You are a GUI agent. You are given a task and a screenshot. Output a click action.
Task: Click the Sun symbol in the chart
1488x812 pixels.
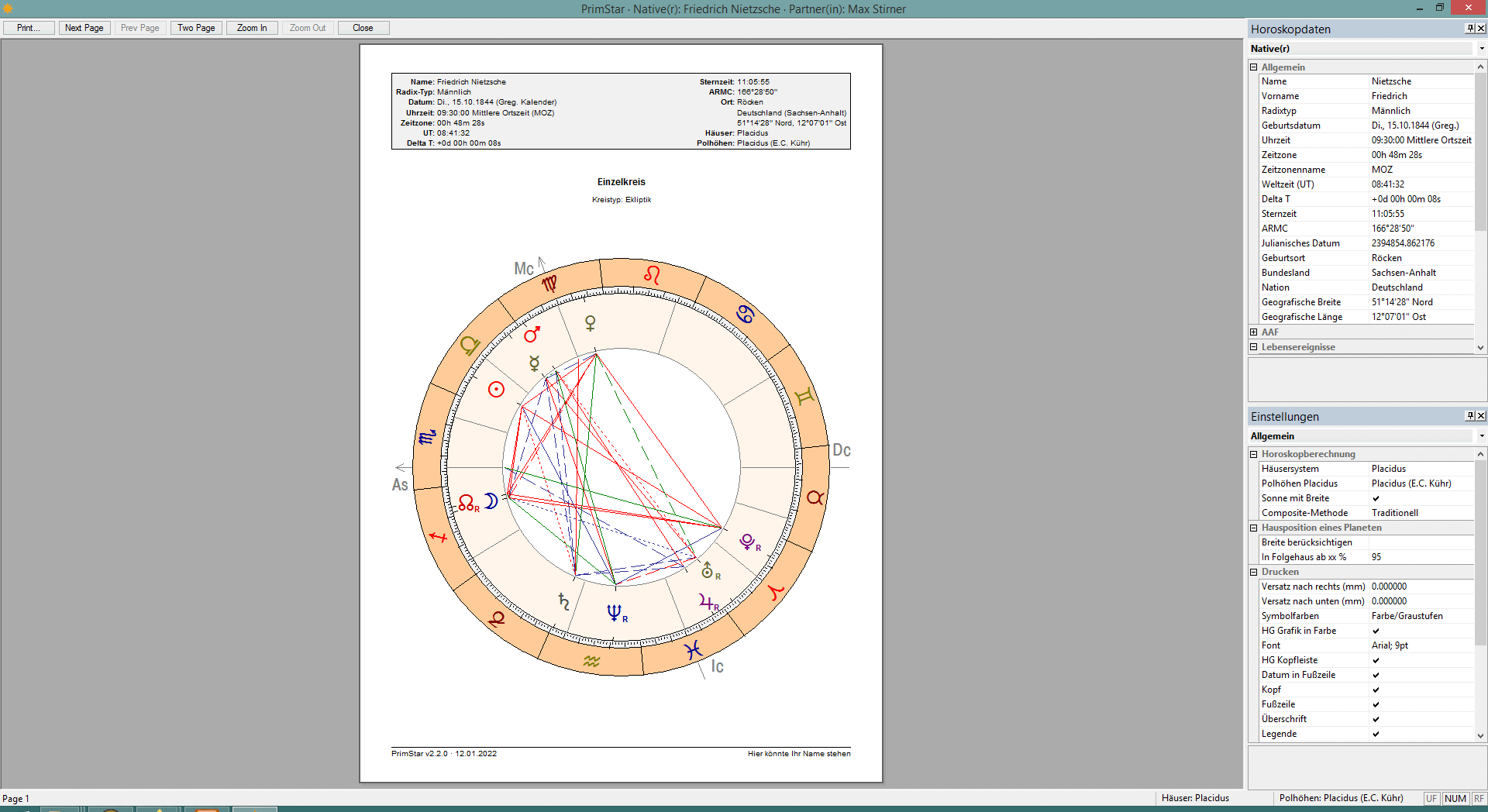point(496,390)
